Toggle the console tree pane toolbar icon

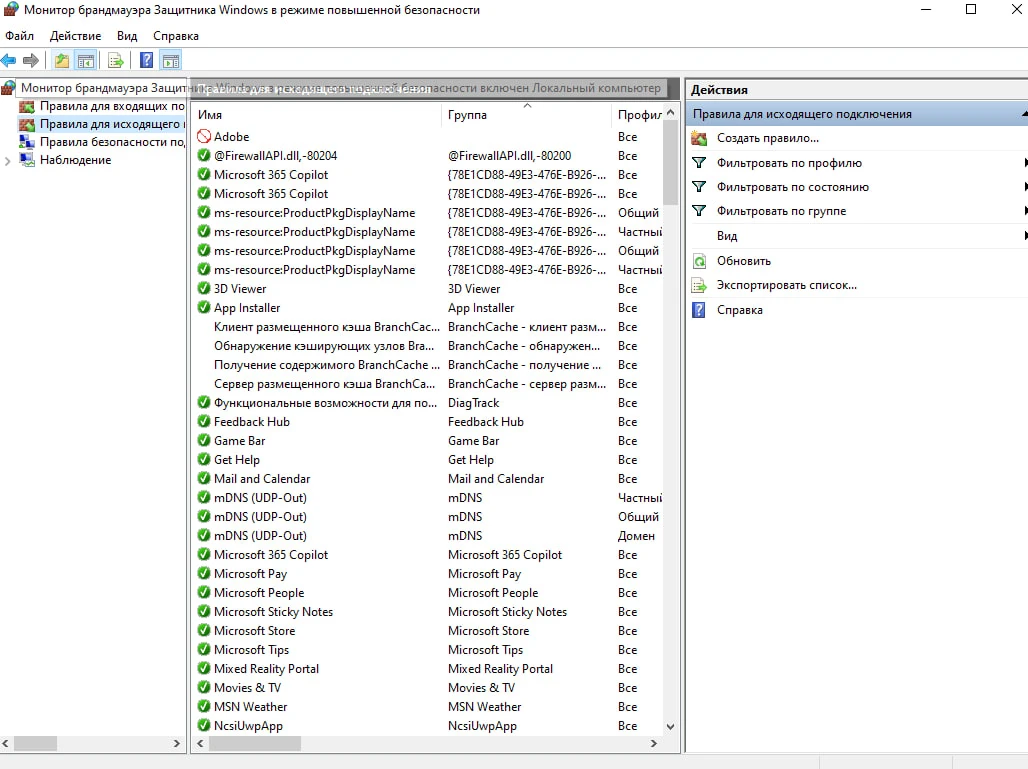86,61
